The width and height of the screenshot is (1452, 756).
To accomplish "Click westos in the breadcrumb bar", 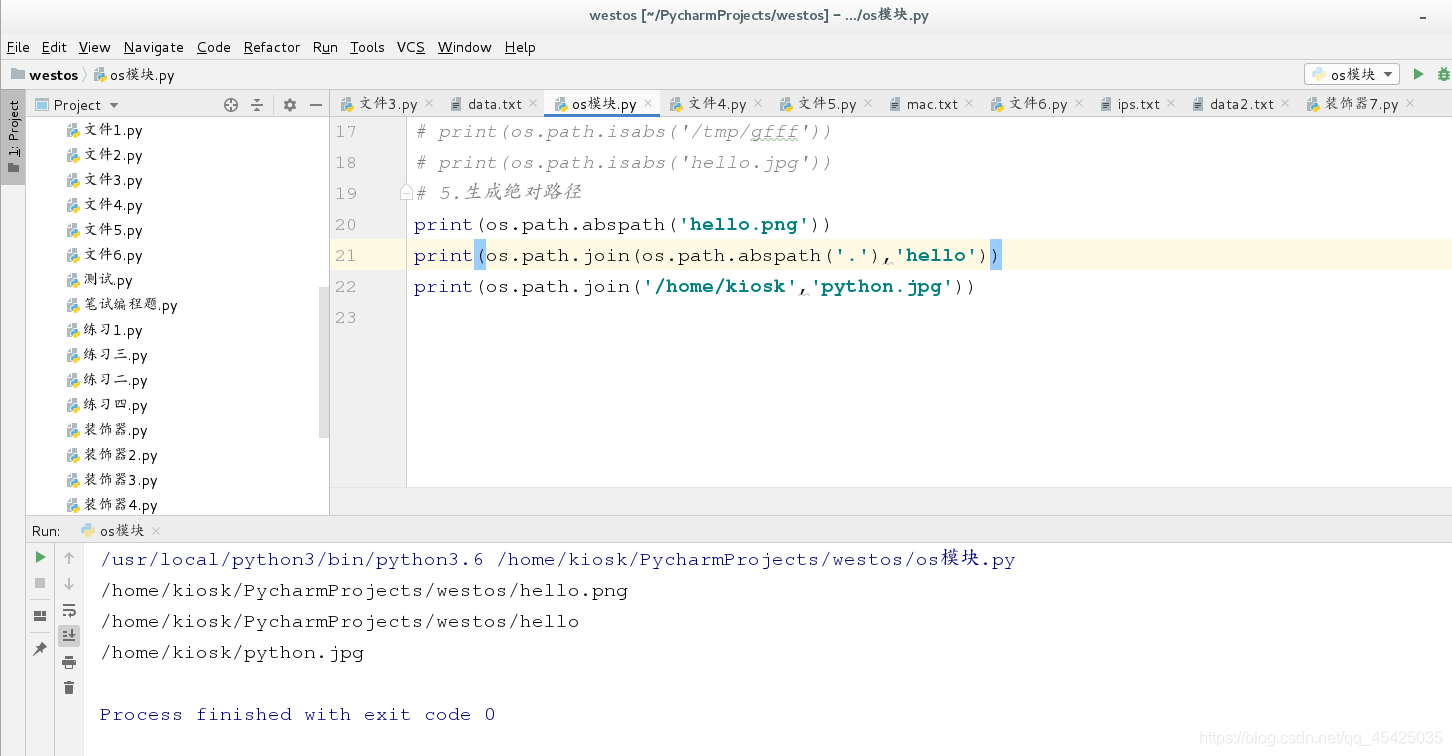I will coord(53,75).
